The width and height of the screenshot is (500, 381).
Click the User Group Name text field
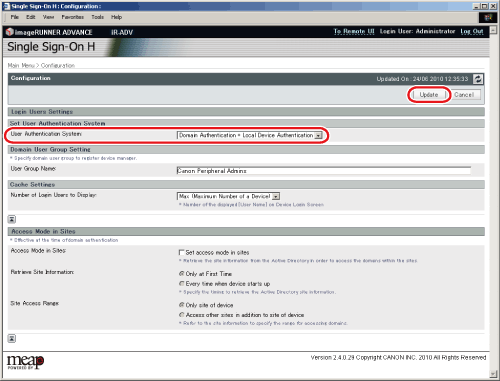pos(324,171)
